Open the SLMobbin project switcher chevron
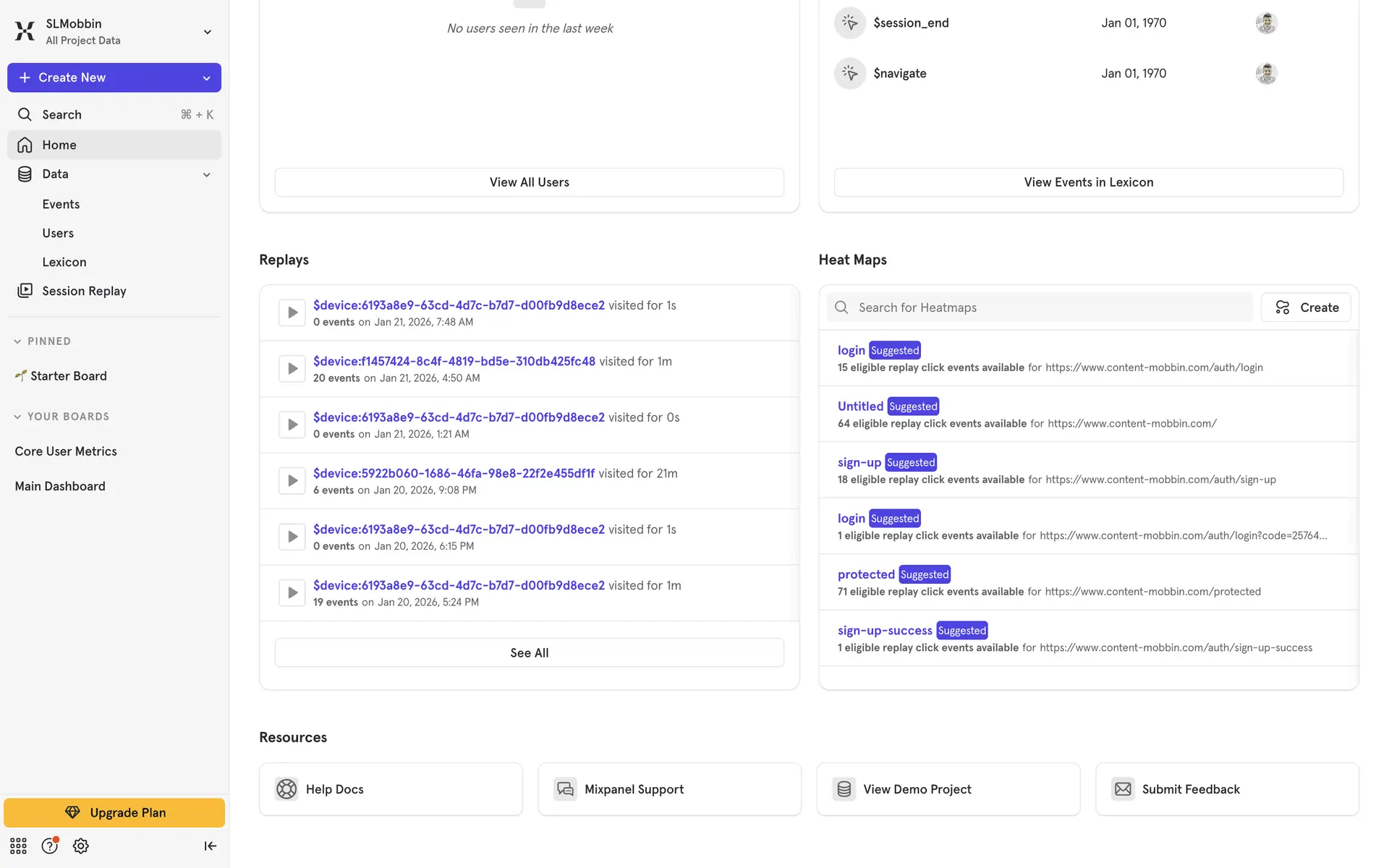 (x=208, y=32)
